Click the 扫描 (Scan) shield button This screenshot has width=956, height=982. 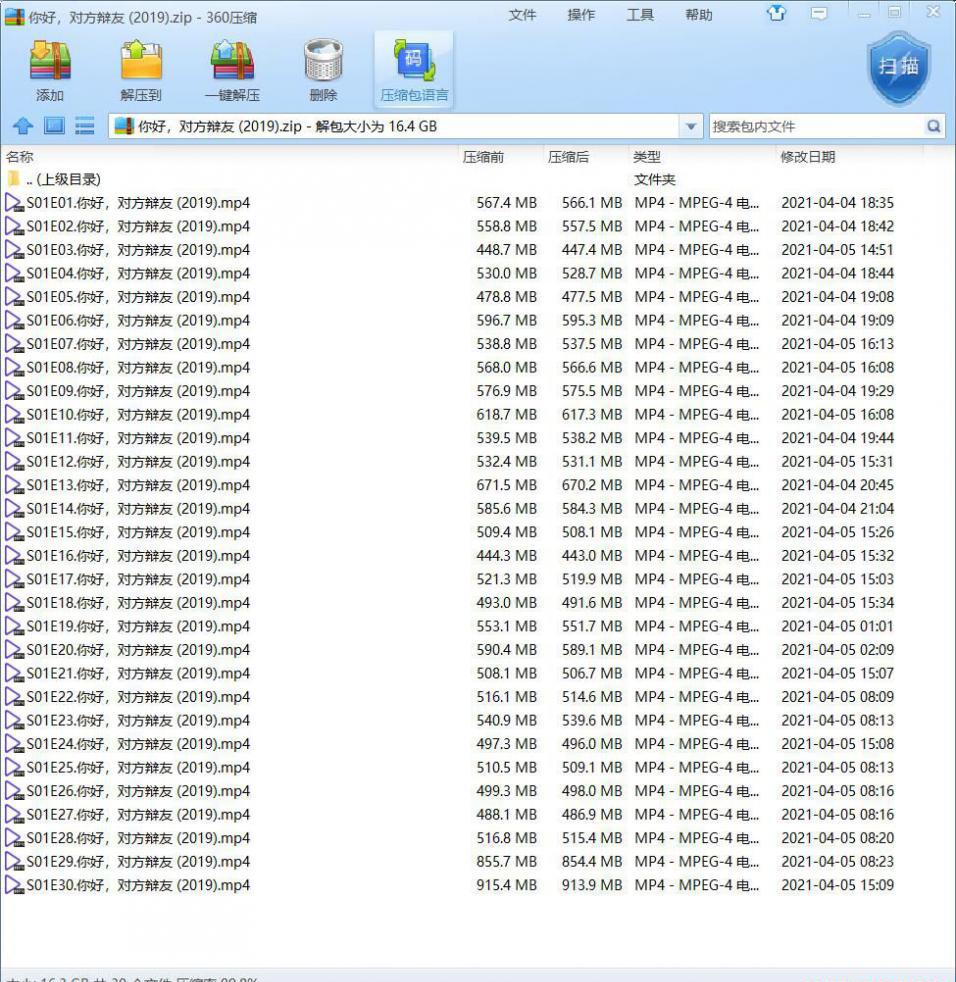[x=900, y=68]
